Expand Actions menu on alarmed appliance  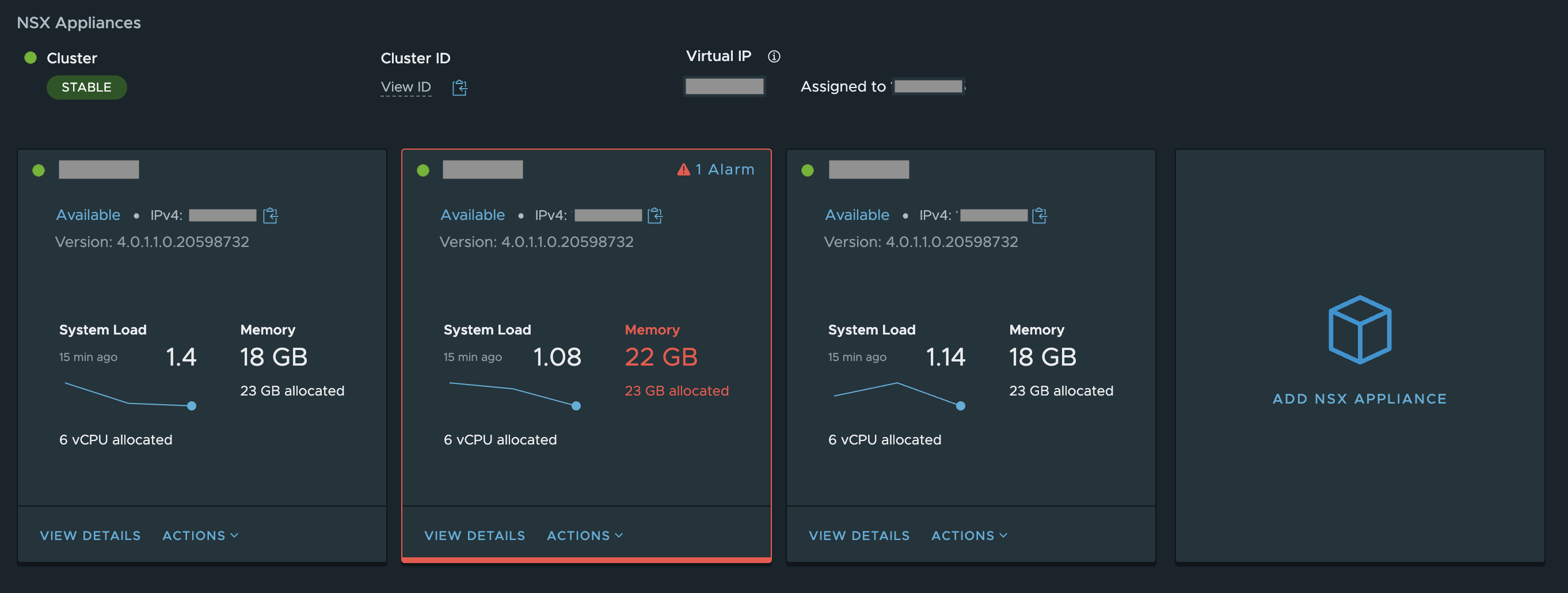point(584,535)
